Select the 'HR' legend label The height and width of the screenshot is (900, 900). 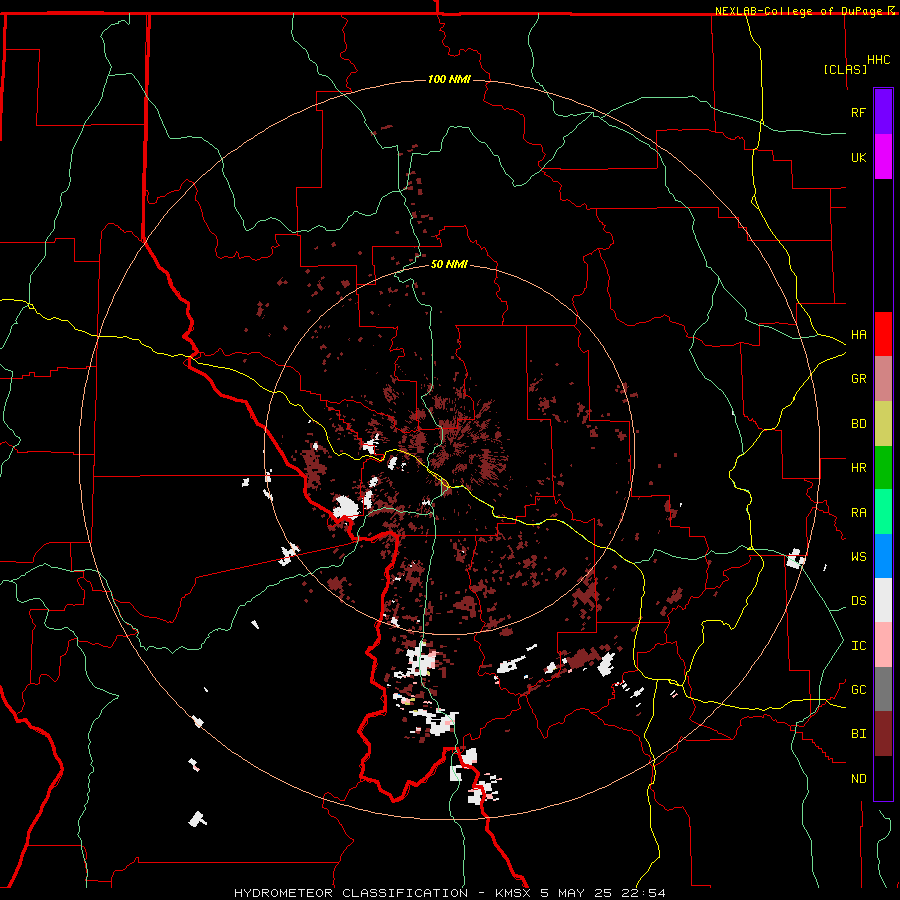858,468
